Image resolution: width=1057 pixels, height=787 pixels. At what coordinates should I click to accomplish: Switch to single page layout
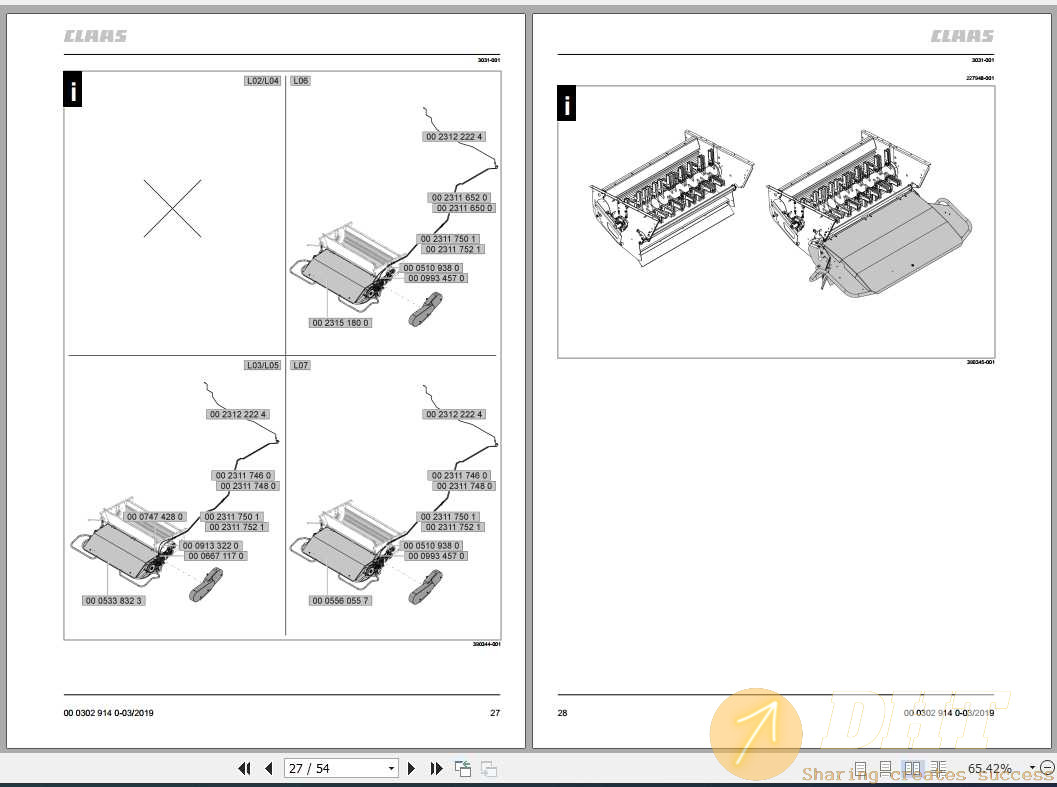[861, 768]
